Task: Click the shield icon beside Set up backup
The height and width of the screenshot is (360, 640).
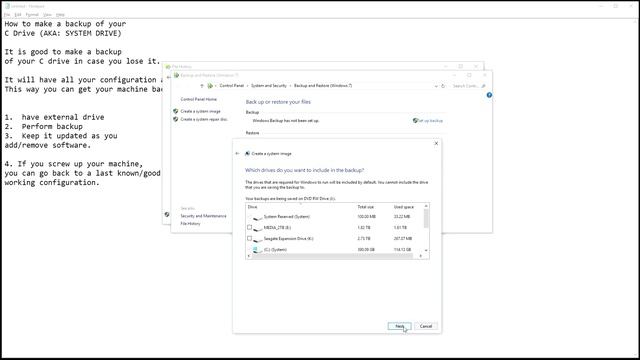Action: (x=415, y=121)
